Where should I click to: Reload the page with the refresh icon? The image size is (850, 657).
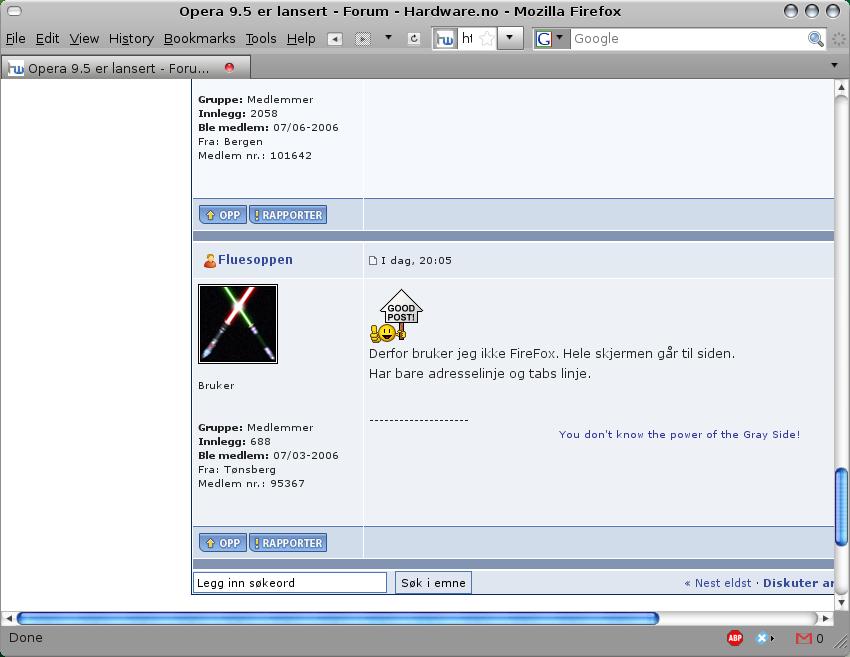(414, 38)
